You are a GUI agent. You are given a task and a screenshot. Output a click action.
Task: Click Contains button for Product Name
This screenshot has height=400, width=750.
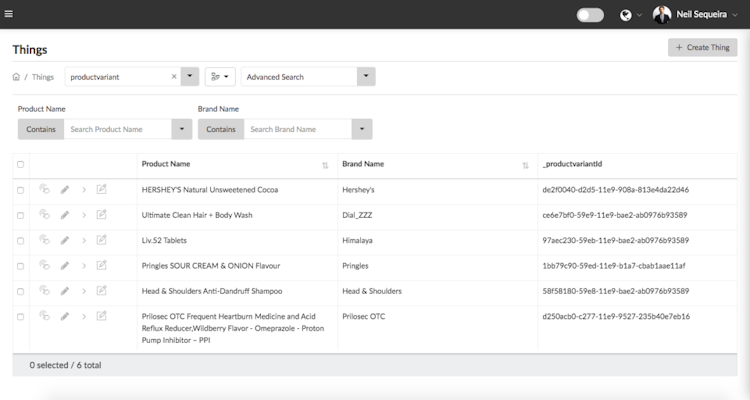point(41,129)
